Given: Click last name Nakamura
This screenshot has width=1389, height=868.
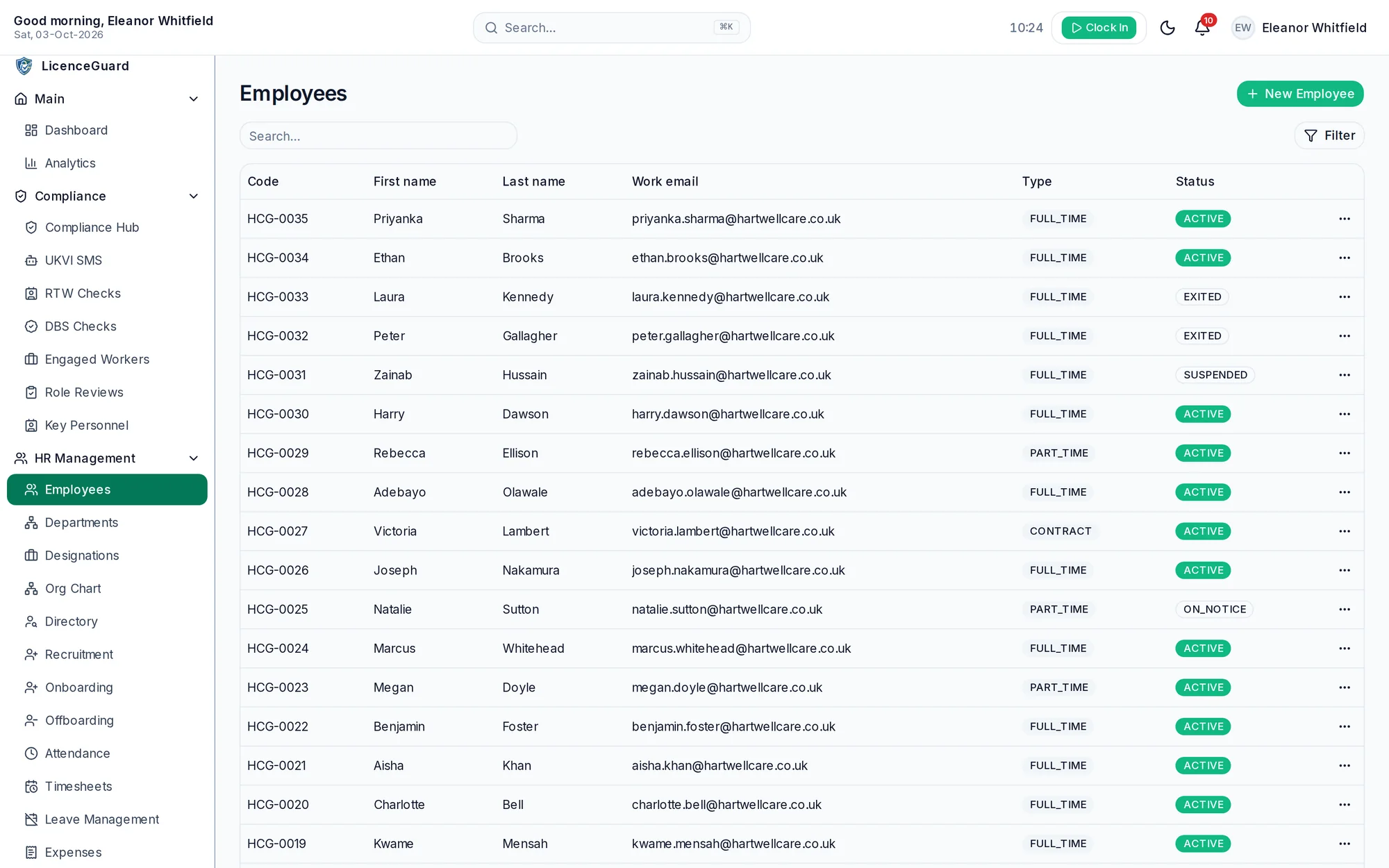Looking at the screenshot, I should click(531, 570).
